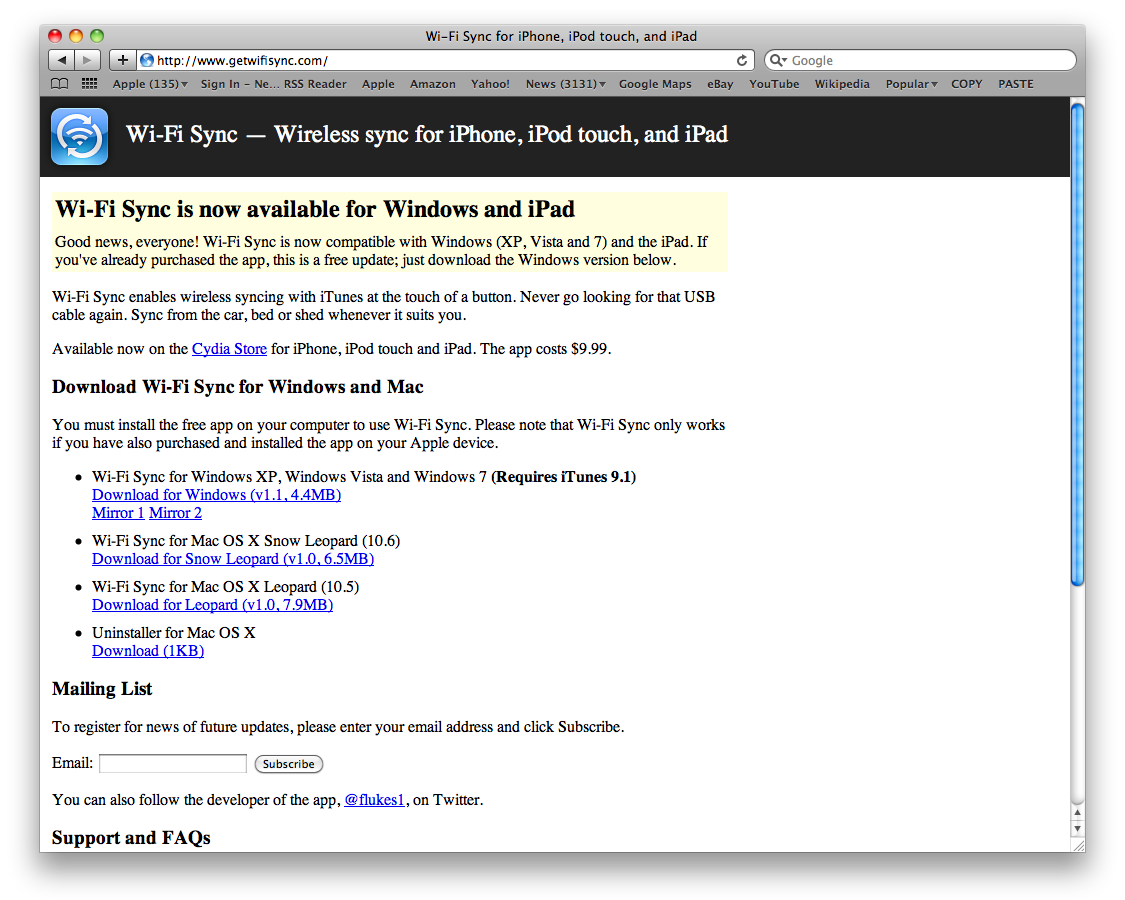Expand the Popular bookmarks menu
This screenshot has width=1125, height=900.
coord(911,84)
